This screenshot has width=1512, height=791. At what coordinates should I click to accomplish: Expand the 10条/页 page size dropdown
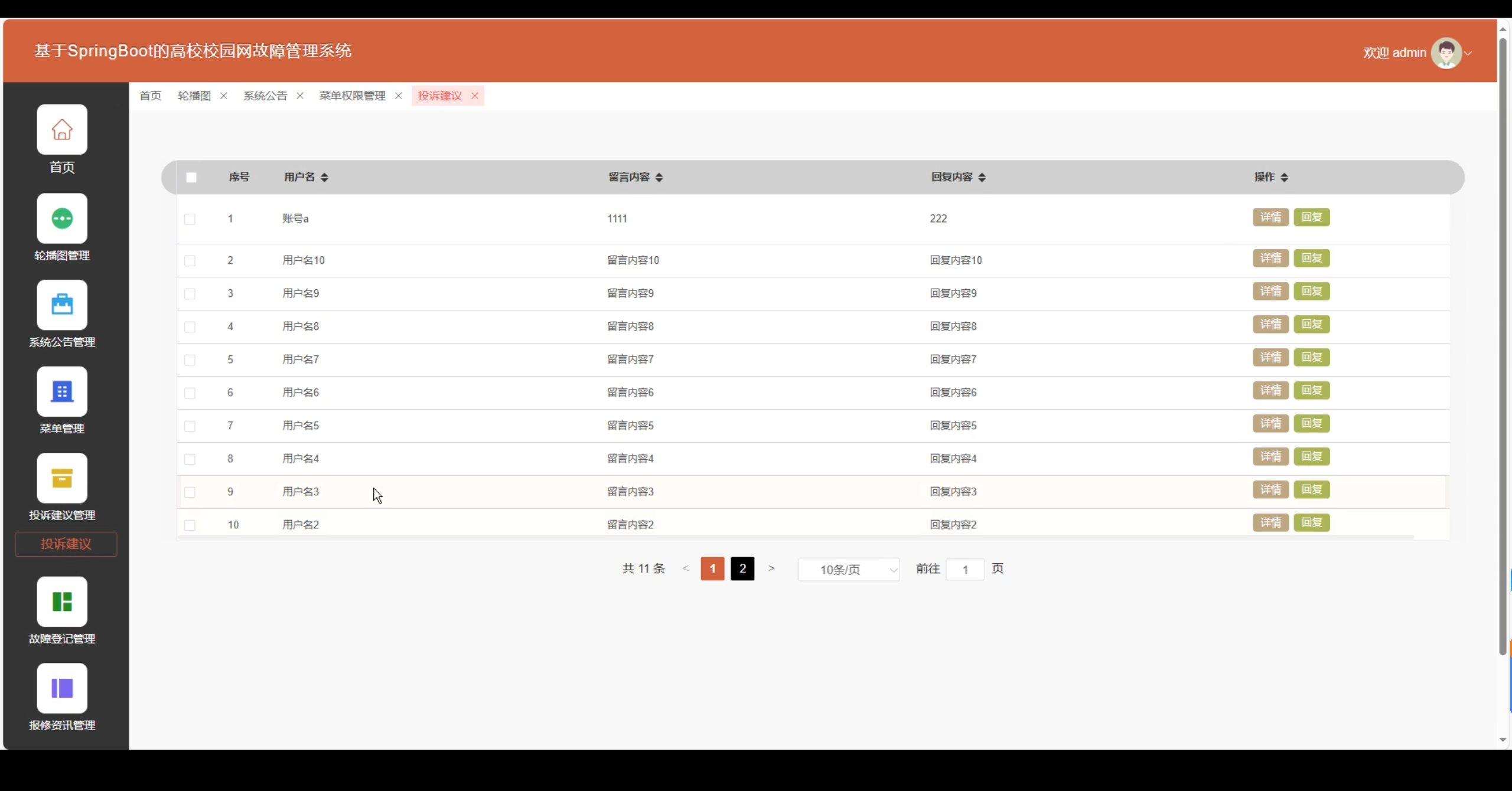coord(848,570)
